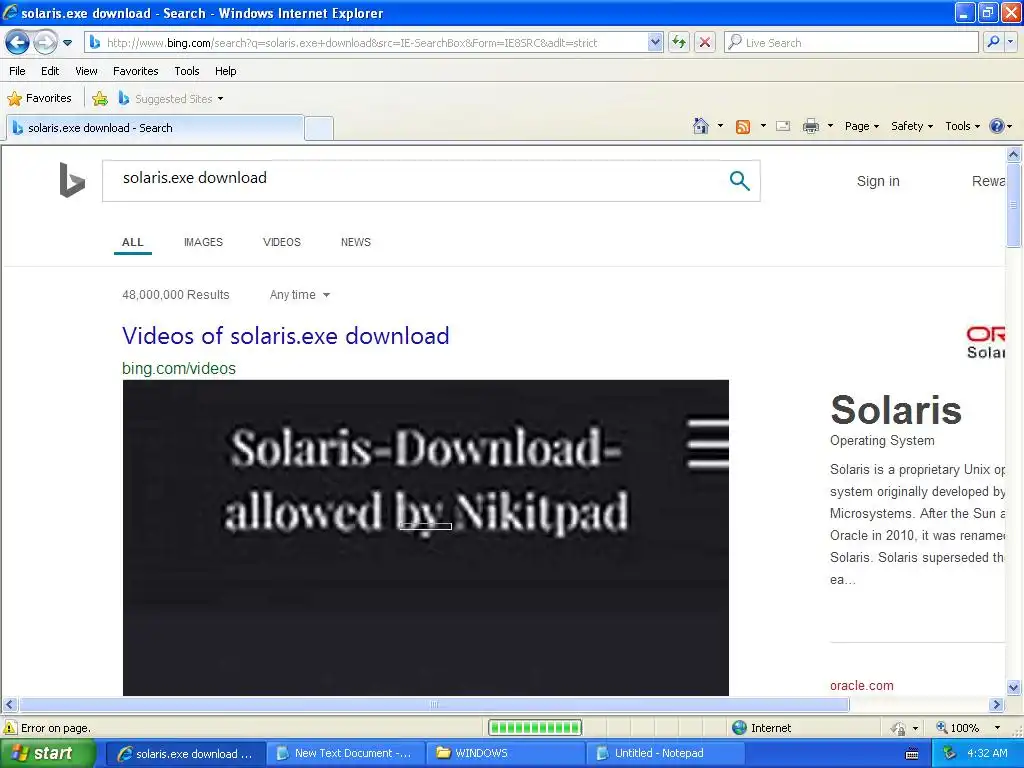Click the blue Help question mark icon
This screenshot has height=768, width=1024.
click(997, 126)
